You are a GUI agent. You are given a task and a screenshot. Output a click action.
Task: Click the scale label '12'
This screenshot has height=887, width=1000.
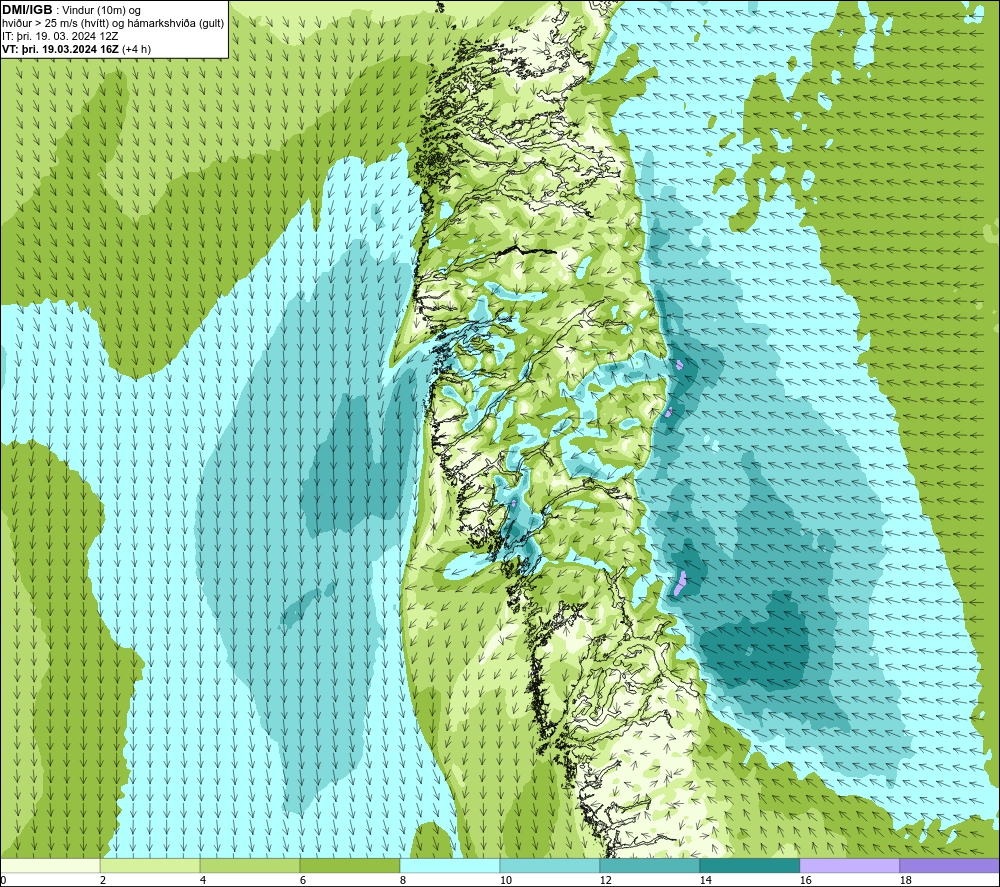605,880
